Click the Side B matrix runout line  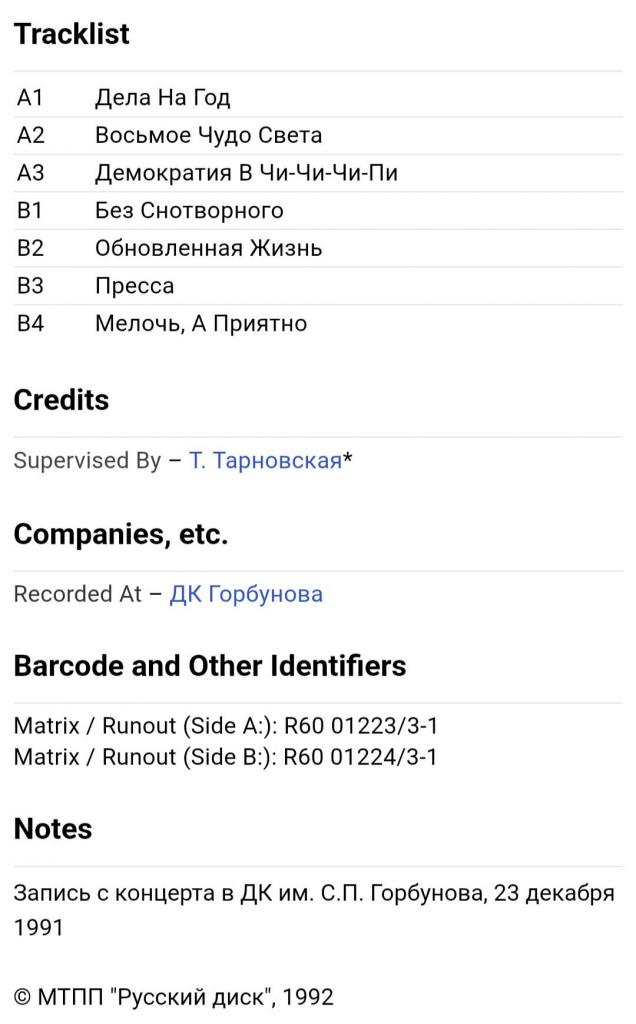pyautogui.click(x=225, y=757)
